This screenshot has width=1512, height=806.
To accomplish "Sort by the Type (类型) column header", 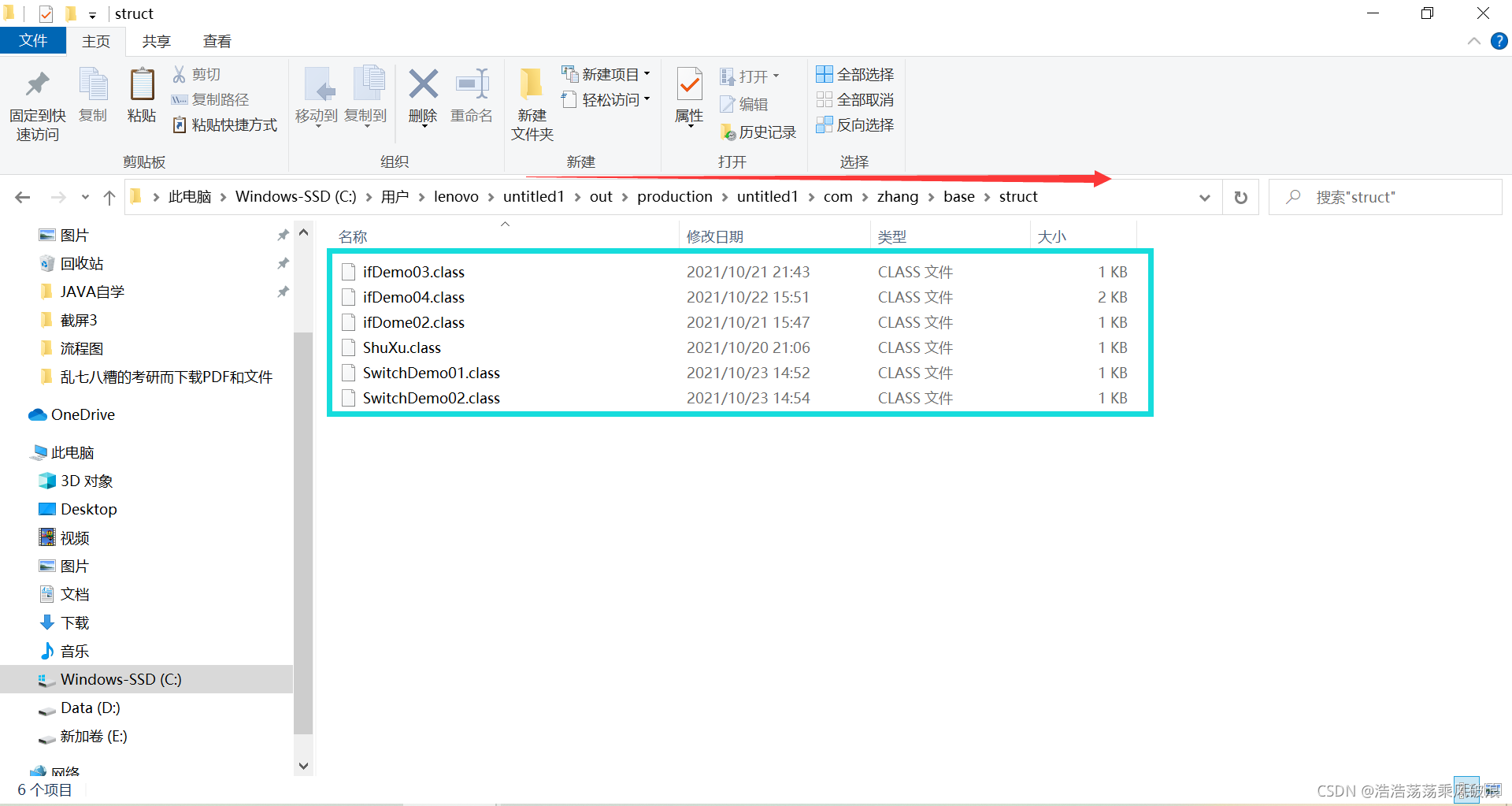I will 951,236.
